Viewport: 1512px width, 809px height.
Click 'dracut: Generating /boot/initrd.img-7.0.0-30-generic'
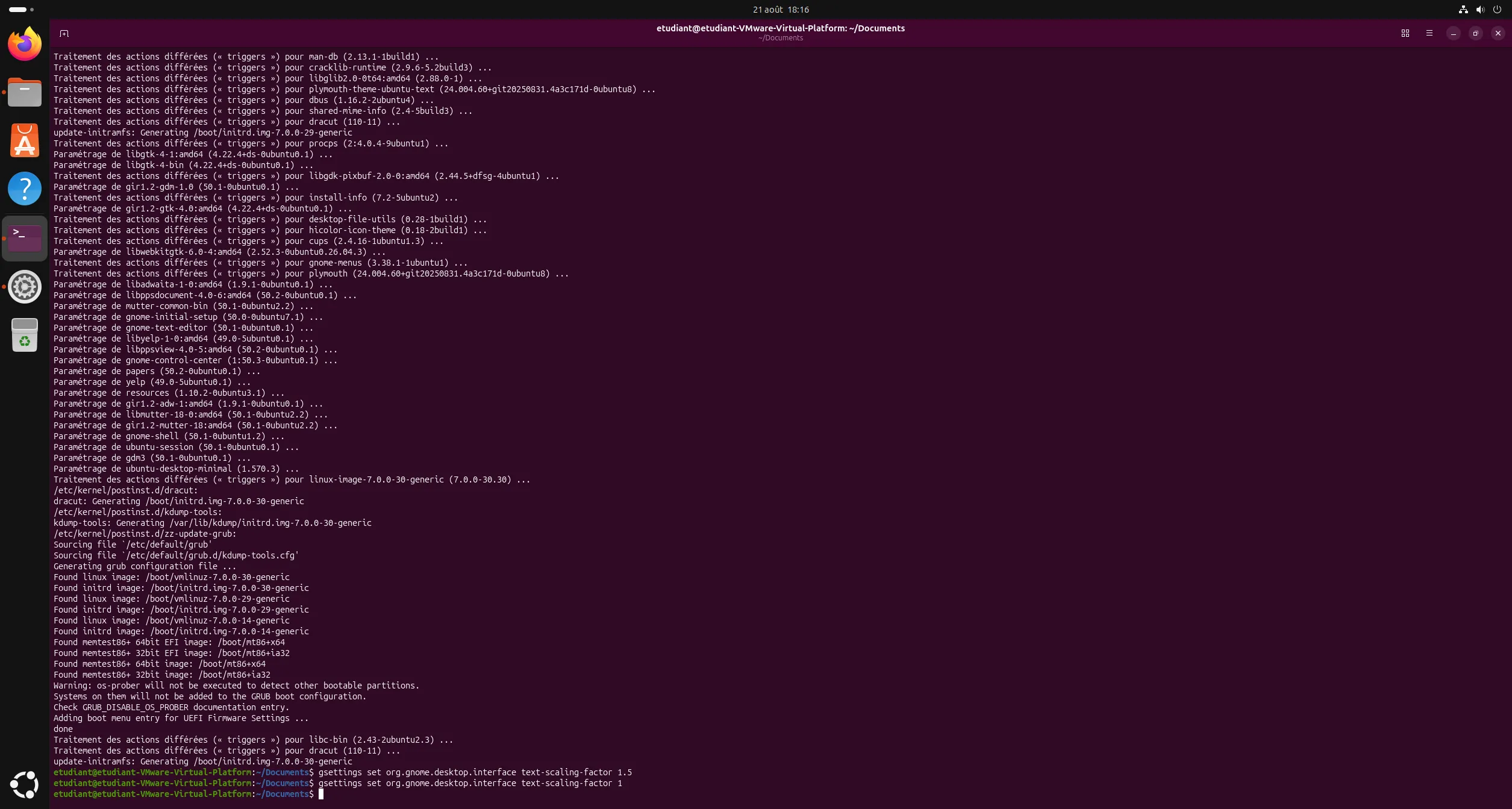point(178,501)
